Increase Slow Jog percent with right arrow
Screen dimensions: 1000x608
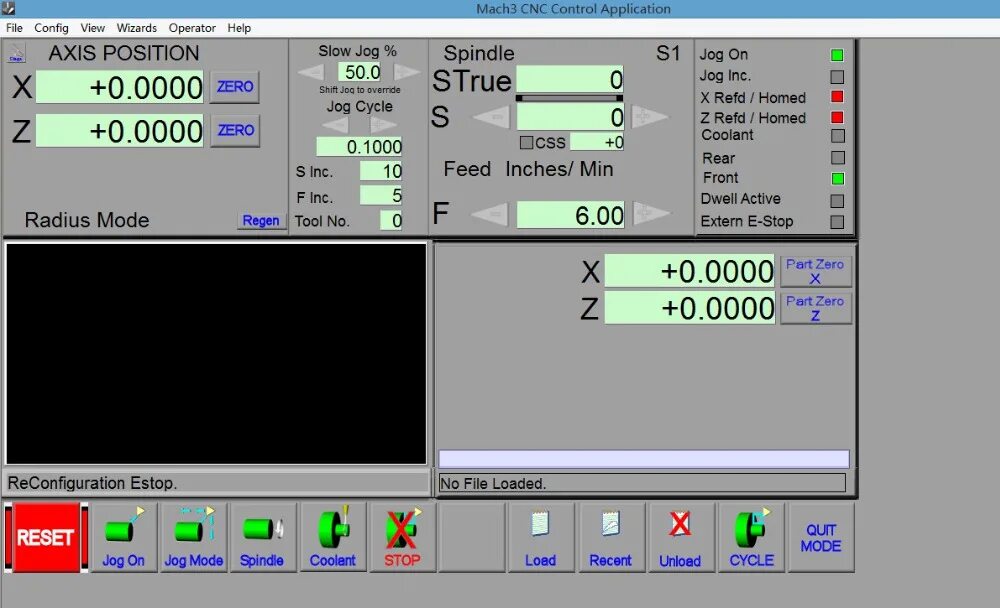[x=406, y=72]
